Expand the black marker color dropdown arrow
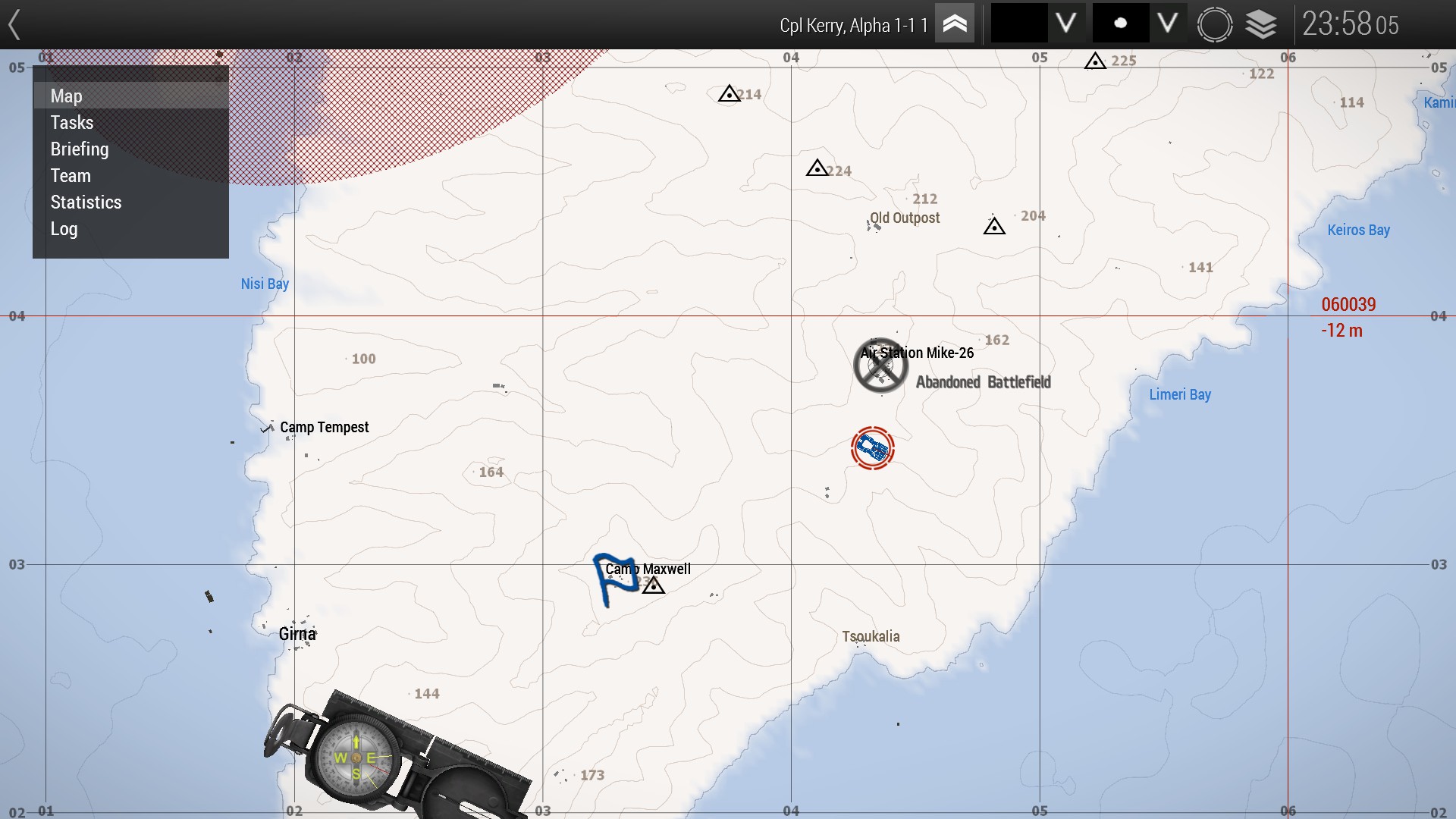1456x819 pixels. (x=1066, y=24)
